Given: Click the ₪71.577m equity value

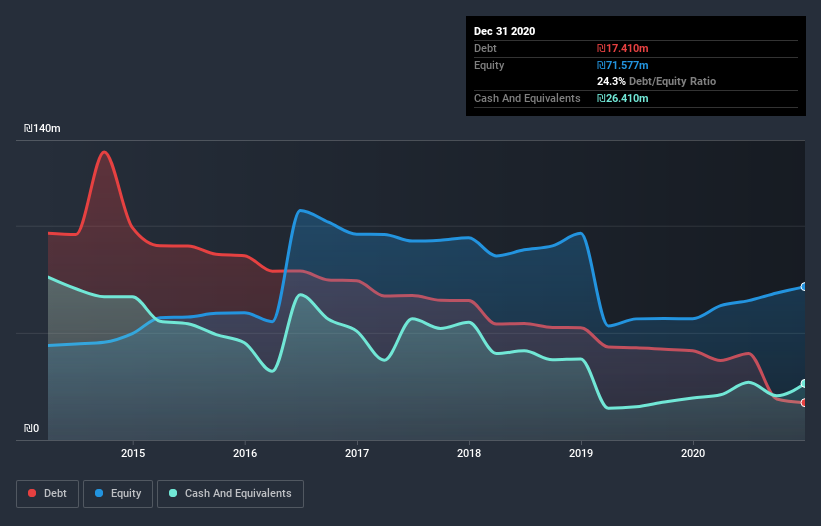Looking at the screenshot, I should 623,65.
